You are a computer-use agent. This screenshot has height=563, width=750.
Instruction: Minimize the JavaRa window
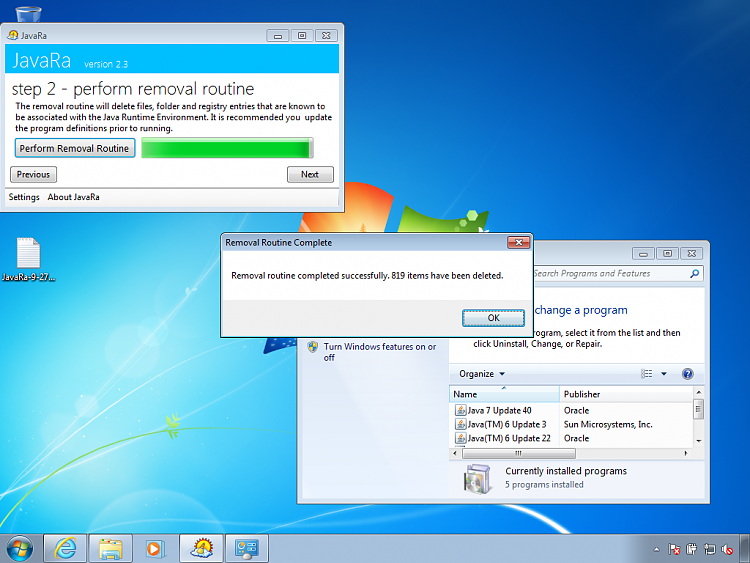278,36
